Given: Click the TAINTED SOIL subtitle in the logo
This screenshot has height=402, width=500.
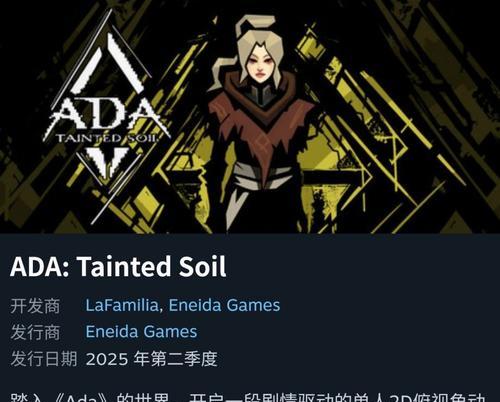Looking at the screenshot, I should click(106, 138).
